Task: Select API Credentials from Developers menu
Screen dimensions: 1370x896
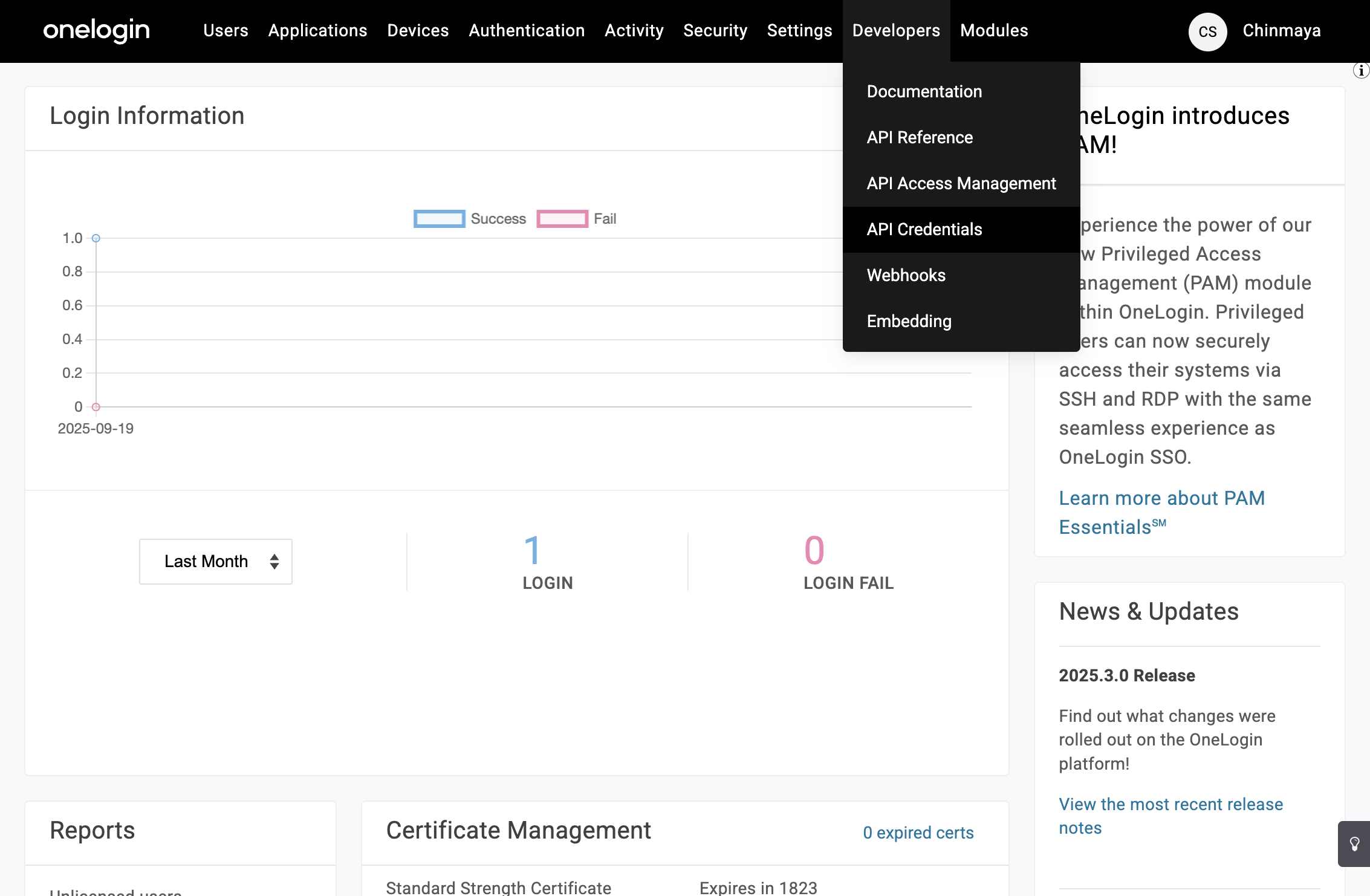Action: (924, 229)
